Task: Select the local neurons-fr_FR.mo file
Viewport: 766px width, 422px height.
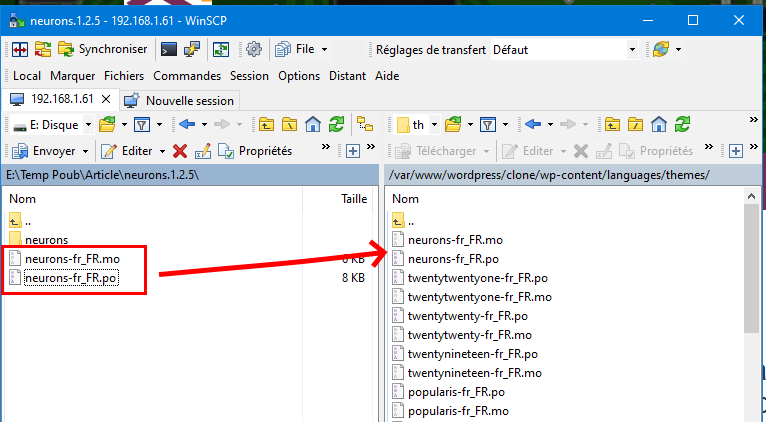Action: (x=72, y=259)
